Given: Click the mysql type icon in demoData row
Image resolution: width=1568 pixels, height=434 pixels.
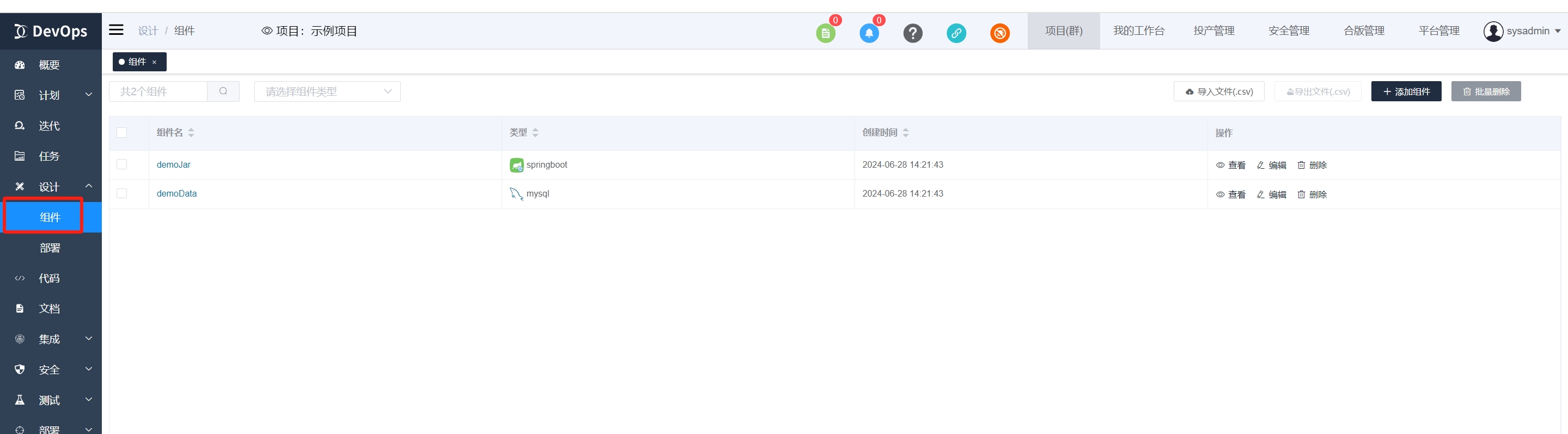Looking at the screenshot, I should [x=516, y=194].
